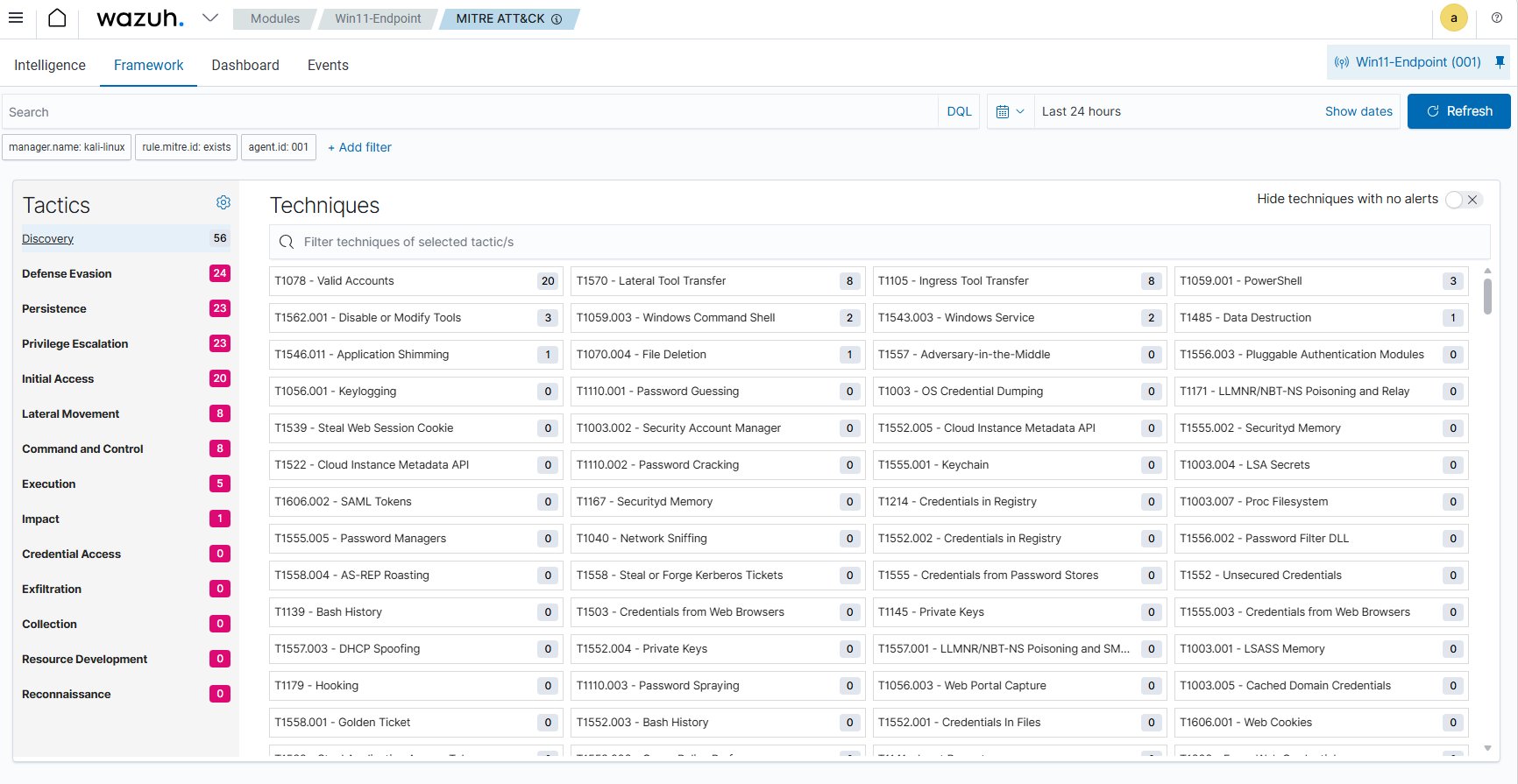The height and width of the screenshot is (784, 1518).
Task: Open technique T1105 - Ingress Tool Transfer
Action: tap(1020, 281)
